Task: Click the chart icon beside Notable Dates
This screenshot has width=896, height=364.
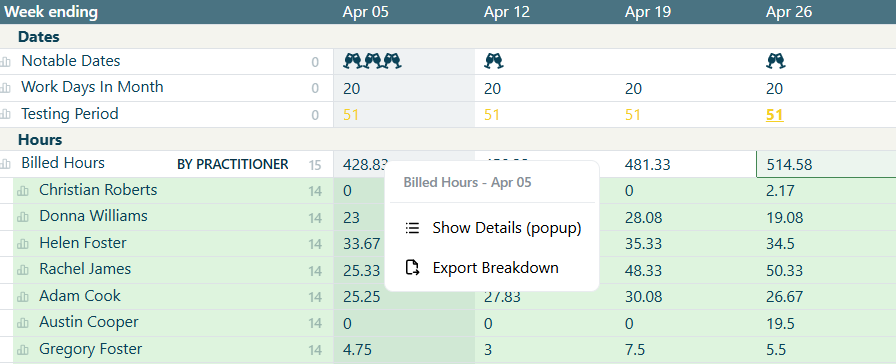Action: click(6, 62)
